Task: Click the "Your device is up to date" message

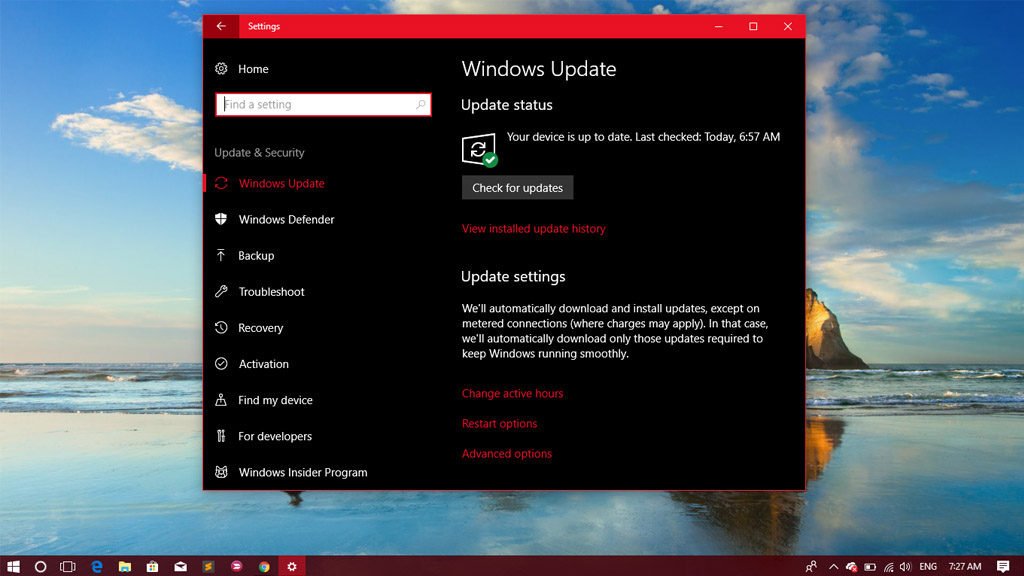Action: (x=643, y=136)
